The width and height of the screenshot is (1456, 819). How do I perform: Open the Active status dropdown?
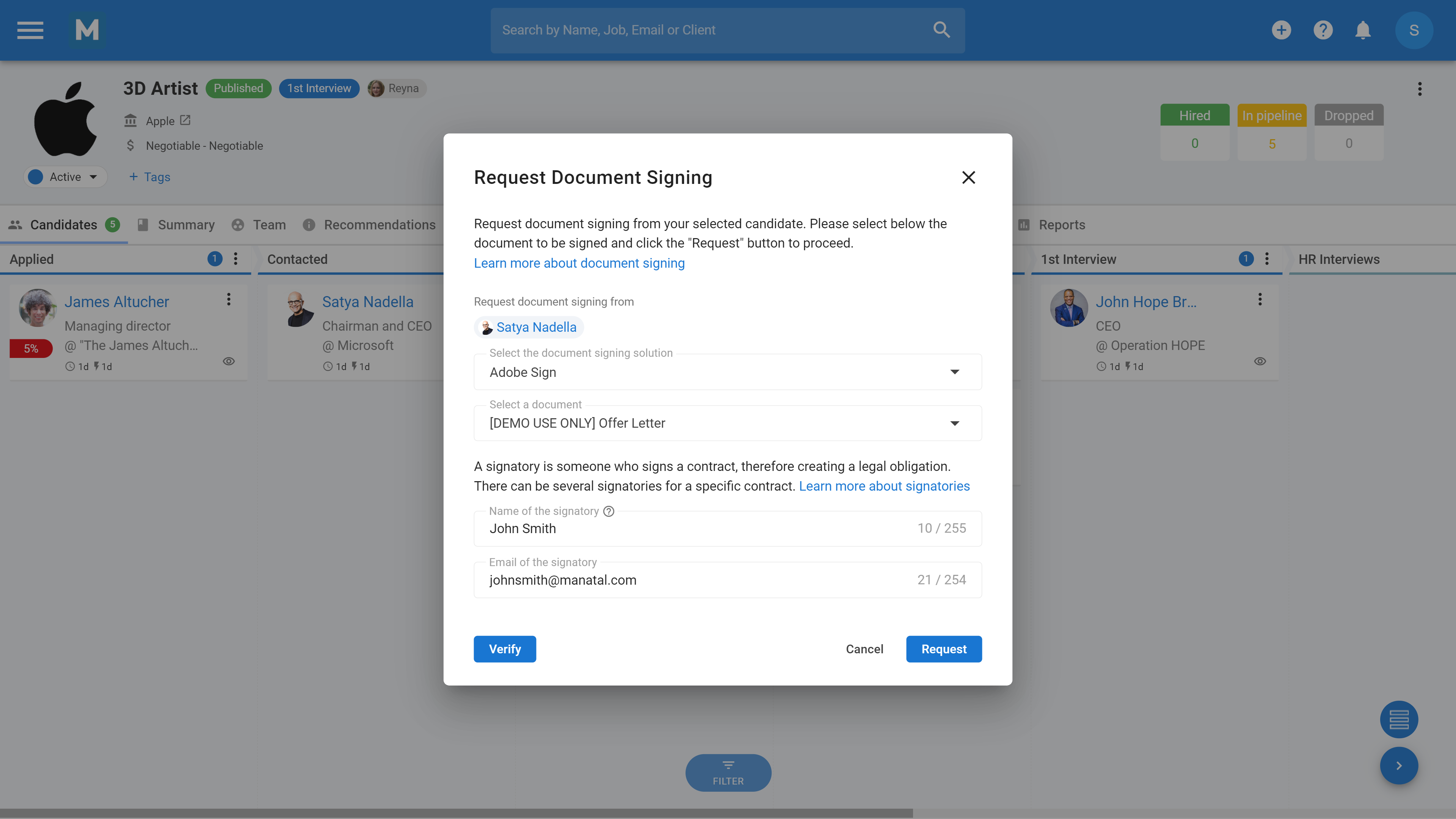(66, 177)
